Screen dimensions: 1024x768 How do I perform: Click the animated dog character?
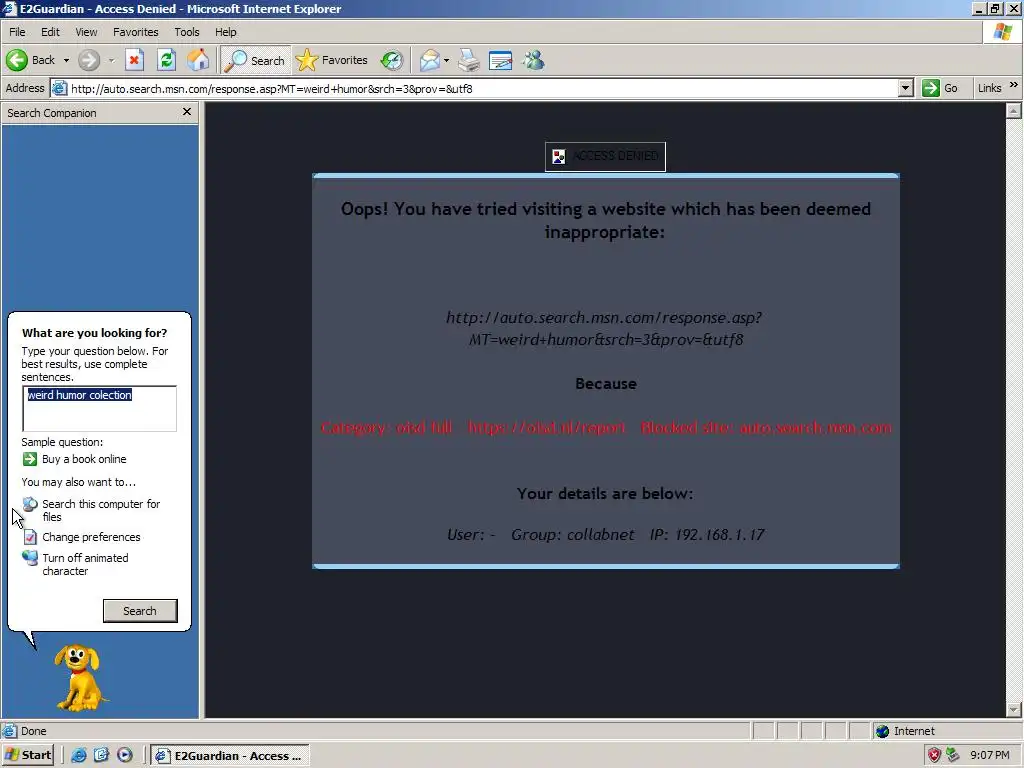[x=79, y=678]
